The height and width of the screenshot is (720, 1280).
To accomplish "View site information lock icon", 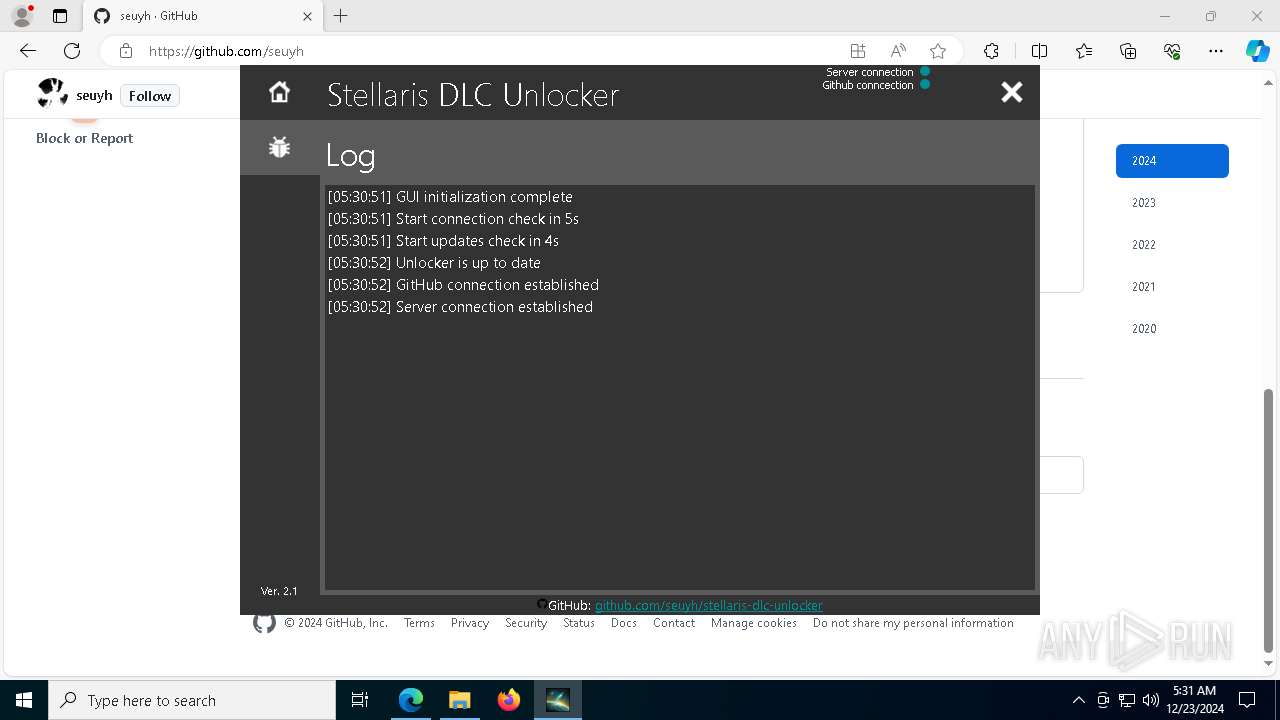I will pyautogui.click(x=126, y=51).
